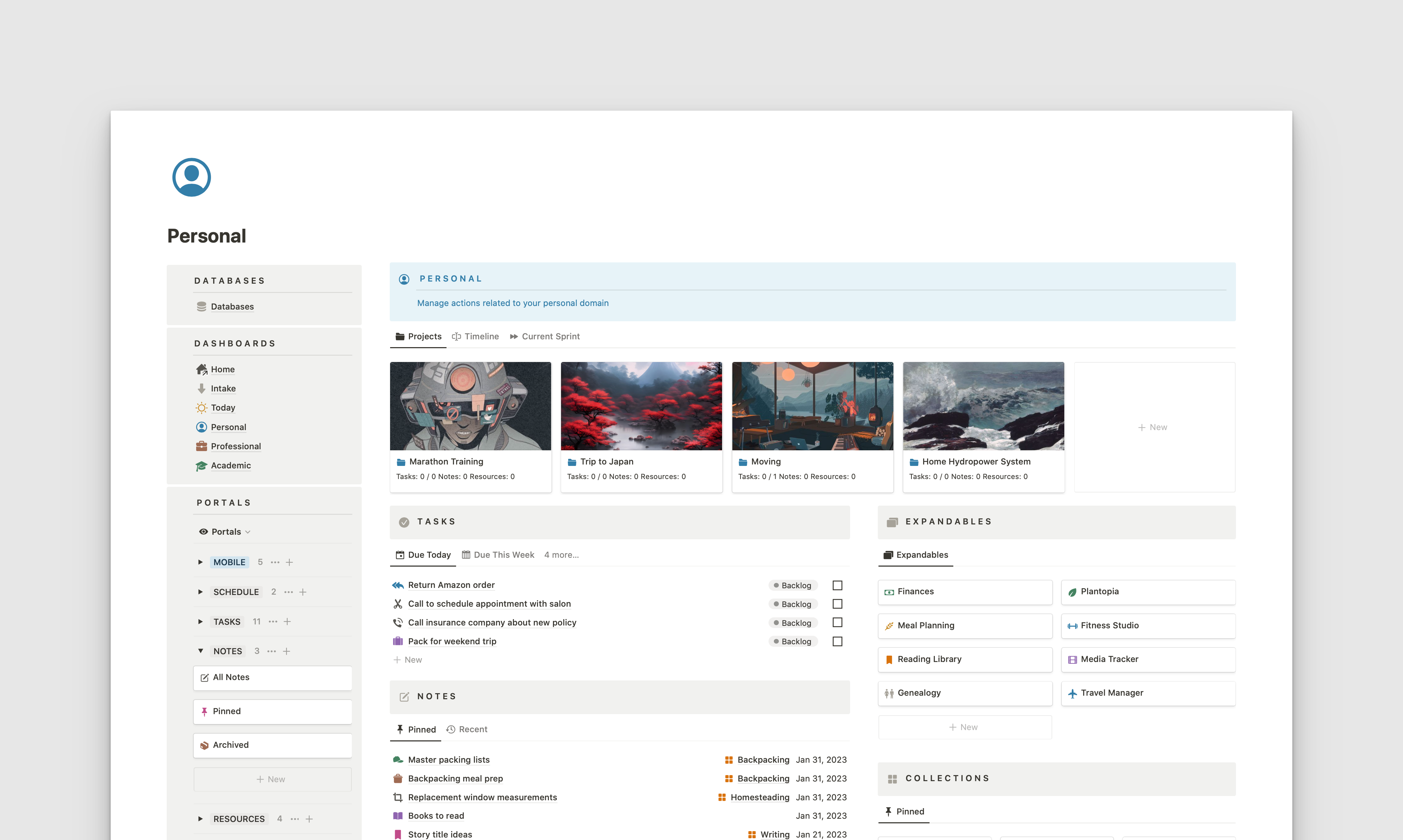The height and width of the screenshot is (840, 1403).
Task: Check off Return Amazon order task
Action: coord(837,585)
